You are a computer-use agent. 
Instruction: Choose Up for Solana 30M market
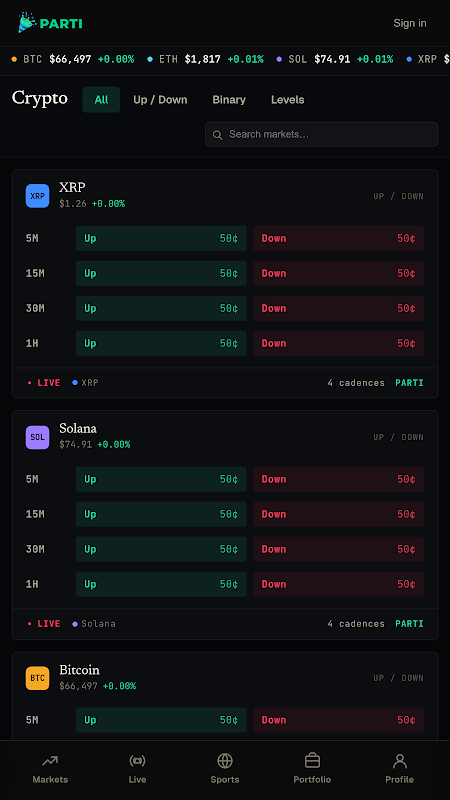tap(161, 549)
